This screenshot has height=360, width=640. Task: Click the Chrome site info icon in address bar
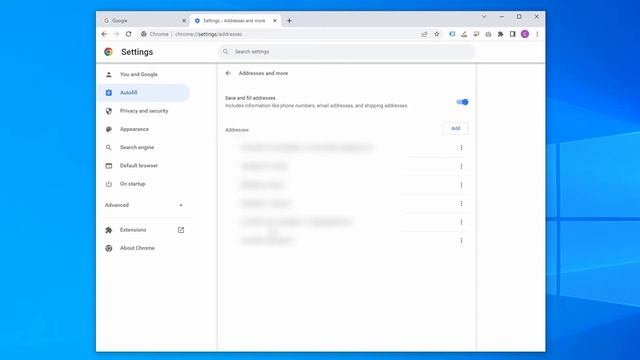coord(144,34)
